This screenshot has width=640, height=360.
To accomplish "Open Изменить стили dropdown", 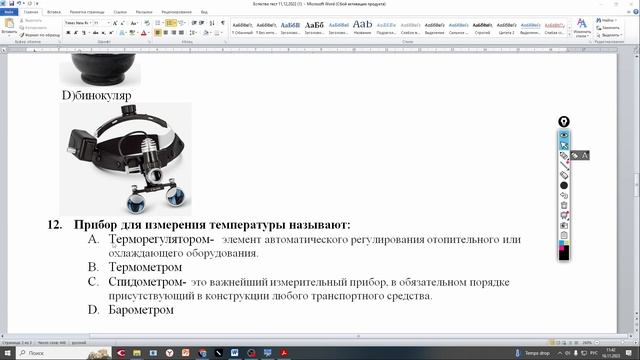I will click(582, 28).
